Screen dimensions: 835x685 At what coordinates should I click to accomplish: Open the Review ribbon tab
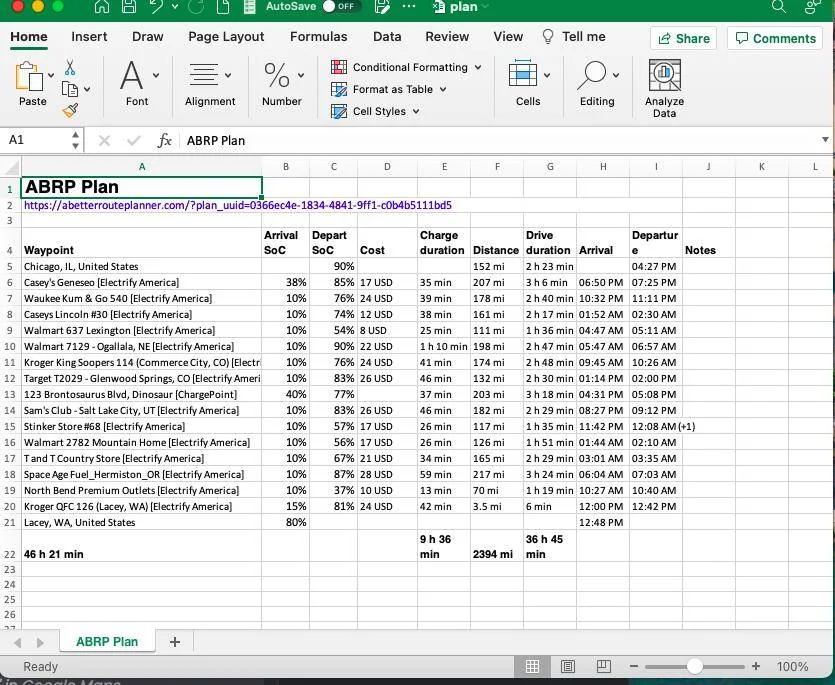pyautogui.click(x=447, y=37)
